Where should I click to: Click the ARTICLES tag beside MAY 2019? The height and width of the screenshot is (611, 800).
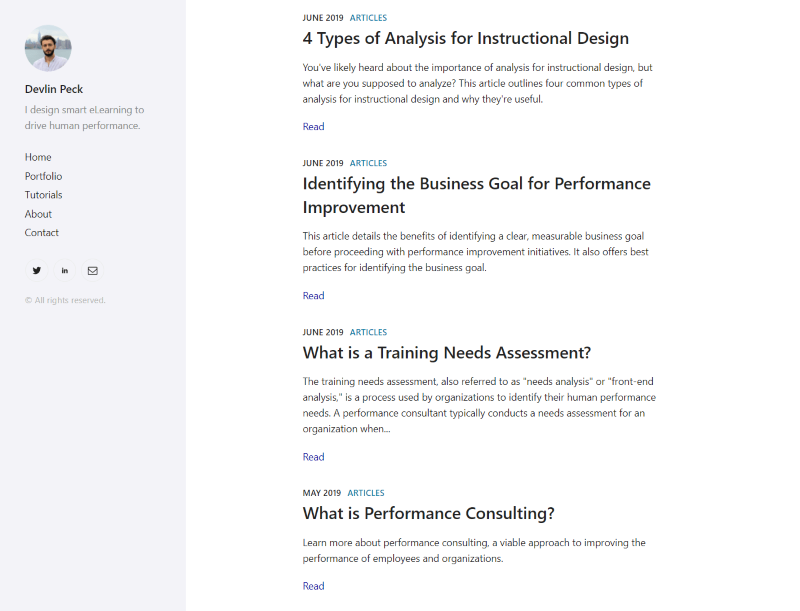[x=366, y=492]
